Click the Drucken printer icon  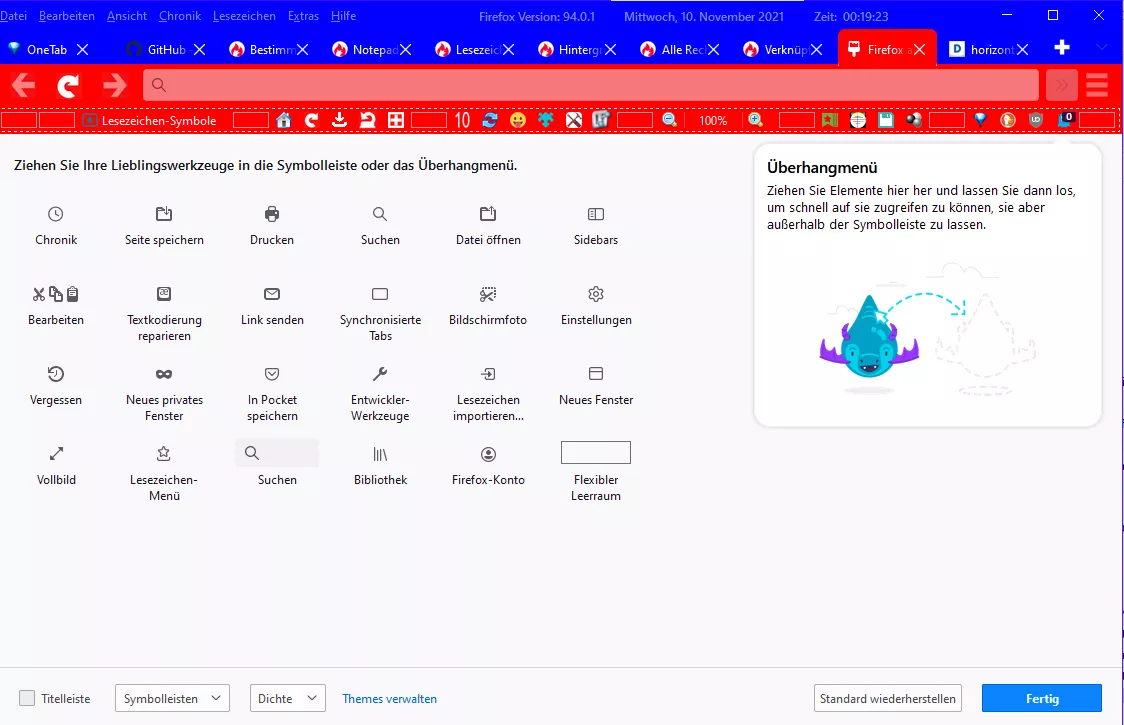point(272,214)
